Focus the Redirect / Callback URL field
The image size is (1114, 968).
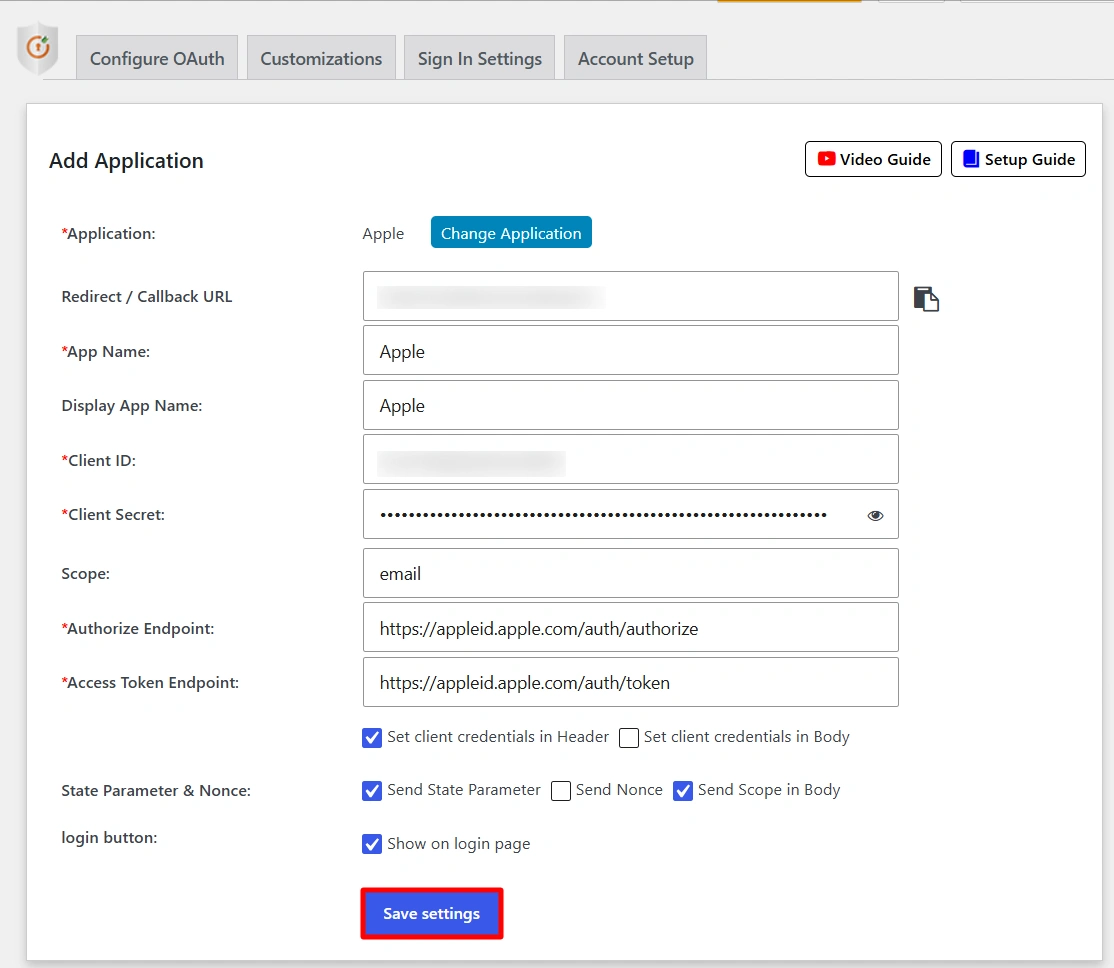[x=630, y=296]
